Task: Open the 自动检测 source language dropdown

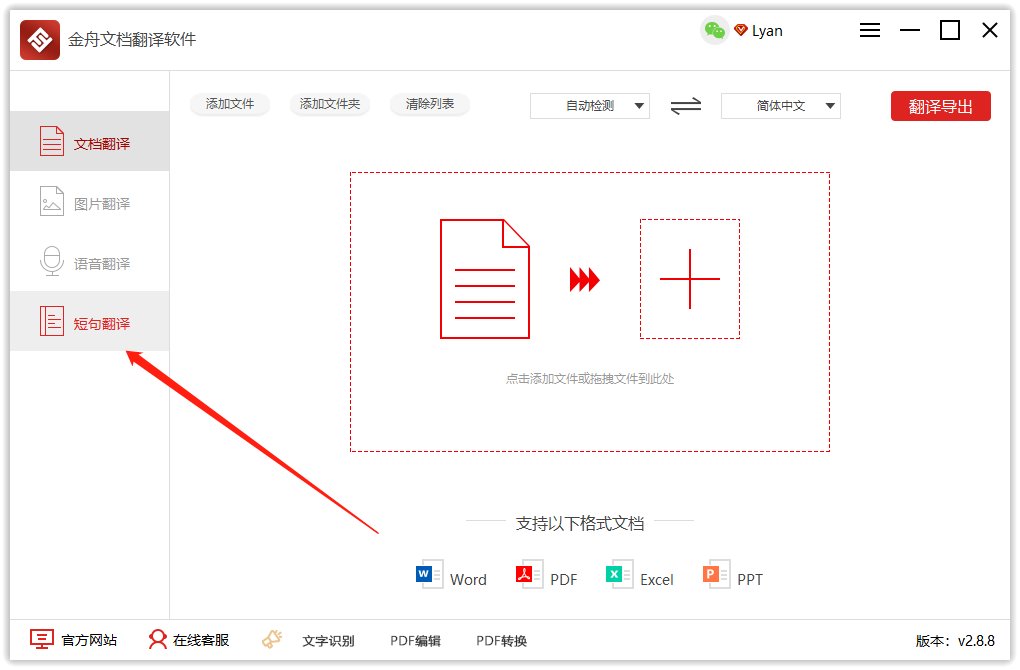Action: (x=589, y=105)
